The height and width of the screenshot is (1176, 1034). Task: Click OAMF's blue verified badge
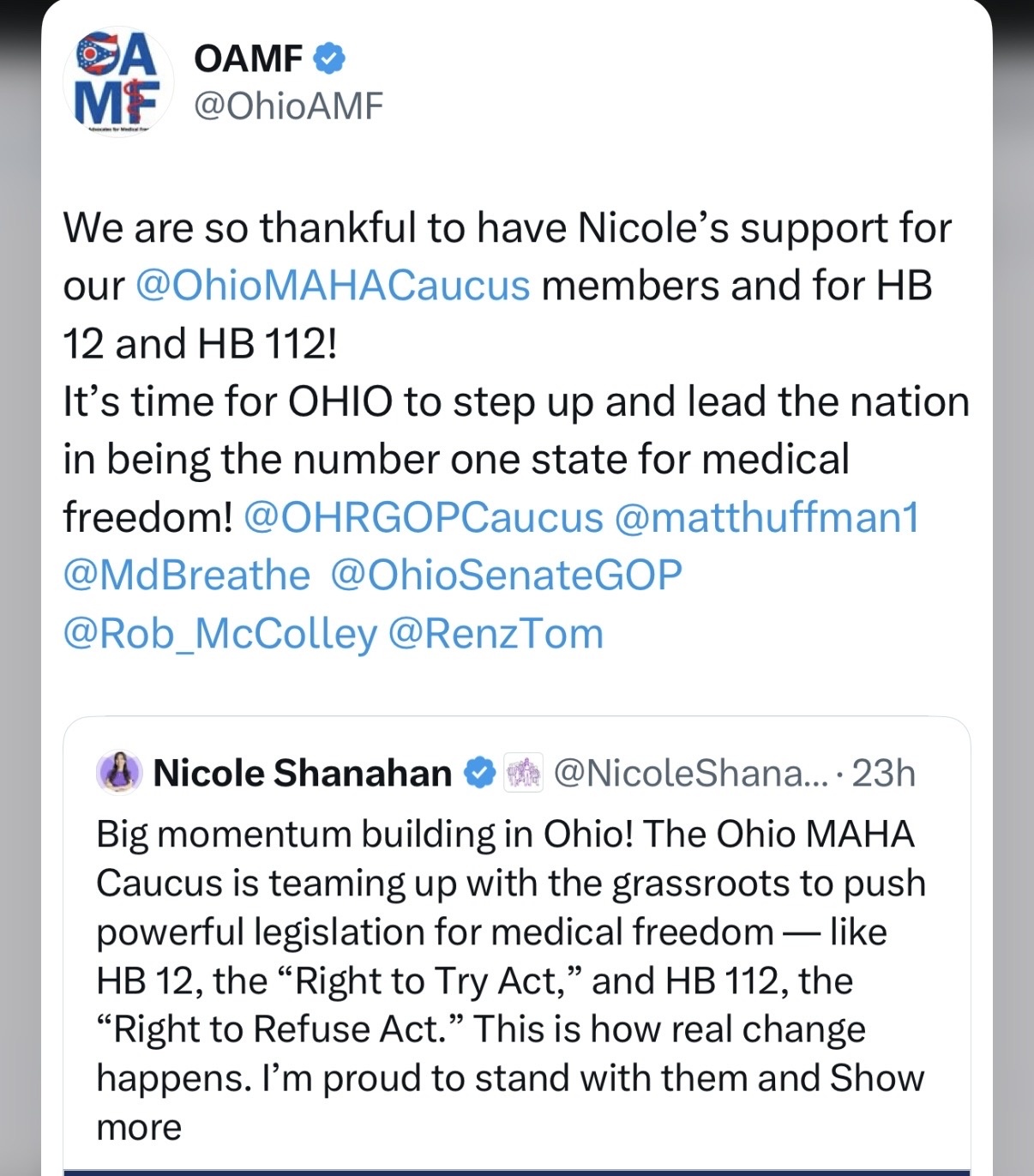(329, 58)
